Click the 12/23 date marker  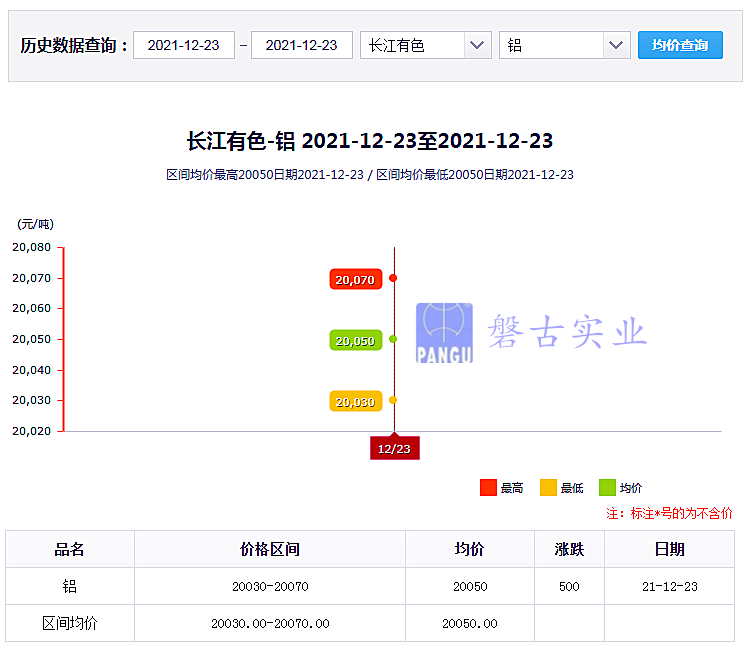pyautogui.click(x=394, y=448)
